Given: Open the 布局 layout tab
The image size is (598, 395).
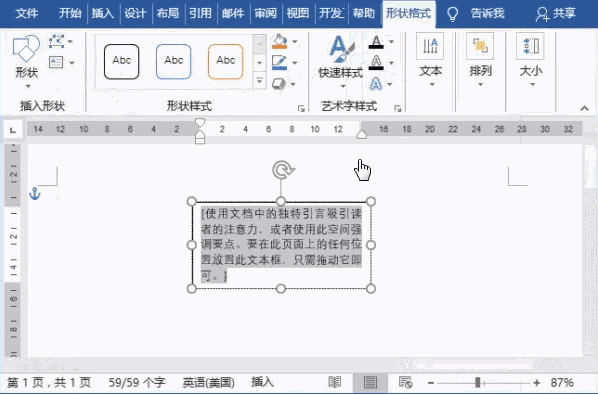Looking at the screenshot, I should pos(167,14).
